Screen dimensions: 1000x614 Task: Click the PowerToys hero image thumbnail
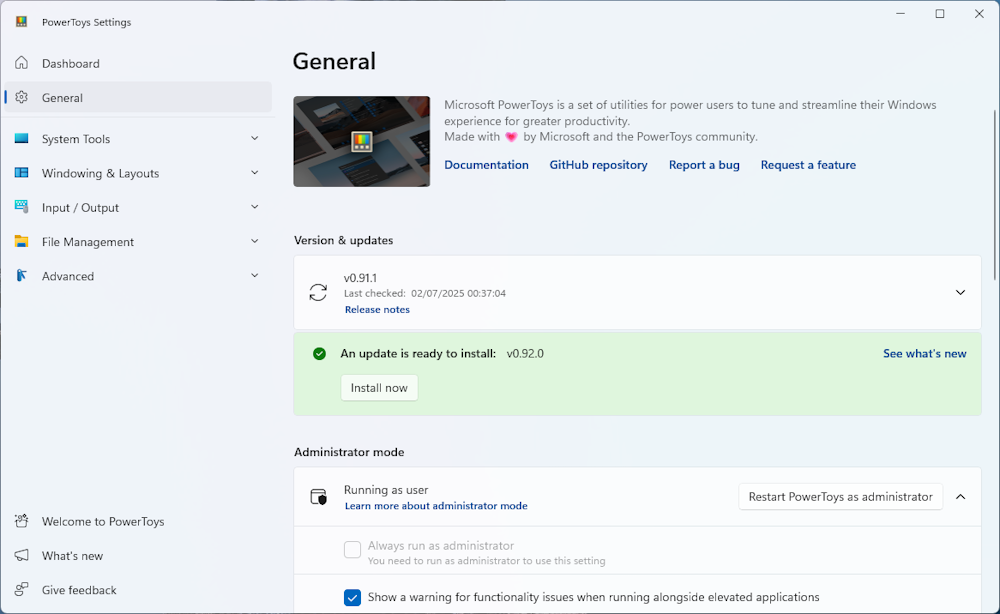pos(362,142)
